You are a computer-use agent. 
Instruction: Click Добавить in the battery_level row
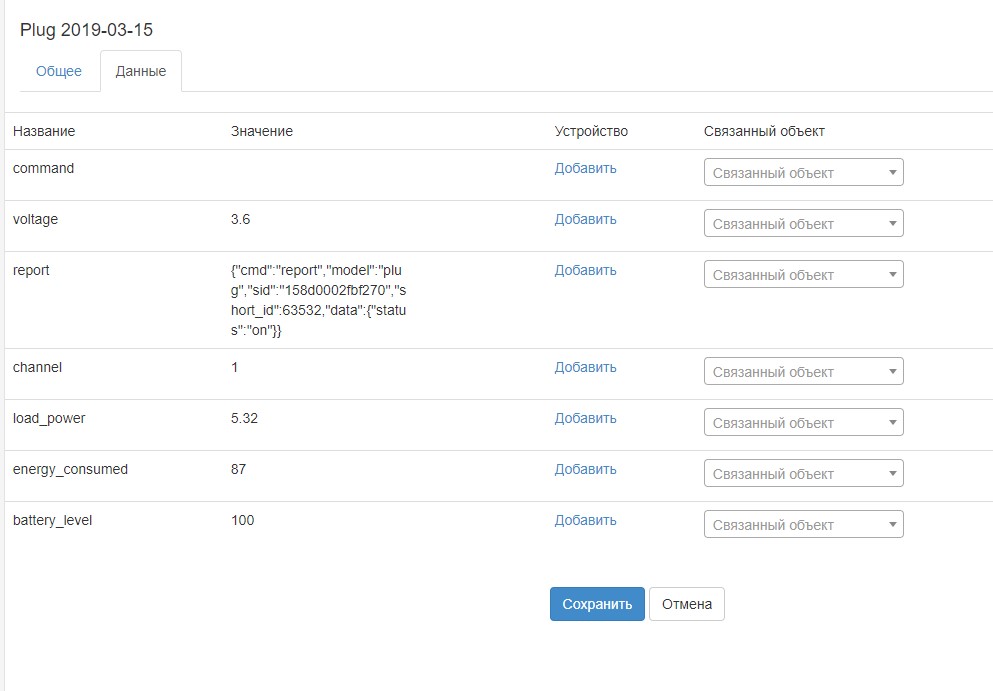click(586, 520)
